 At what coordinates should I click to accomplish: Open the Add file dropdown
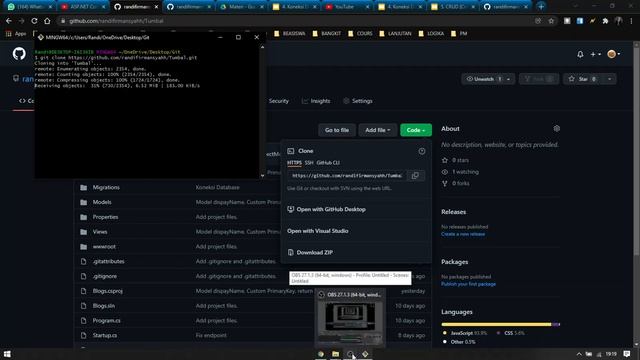377,130
